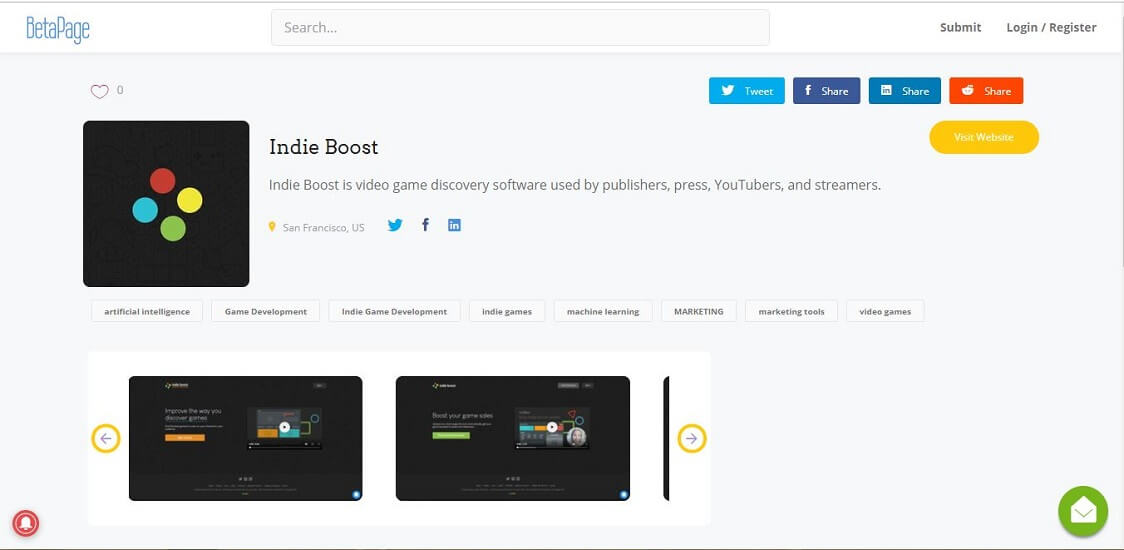The height and width of the screenshot is (550, 1124).
Task: Share on LinkedIn using the Share button
Action: pos(905,91)
